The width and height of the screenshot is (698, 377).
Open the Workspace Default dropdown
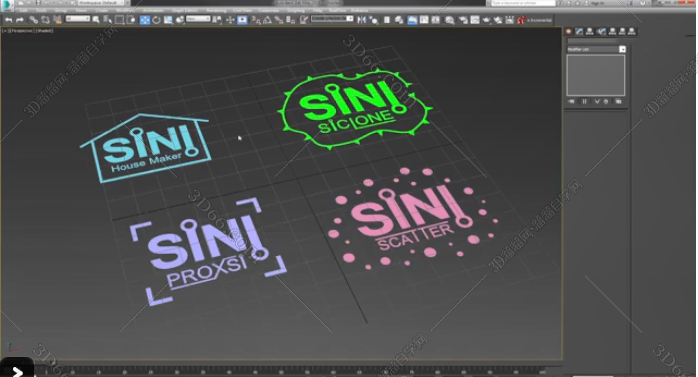tap(101, 3)
